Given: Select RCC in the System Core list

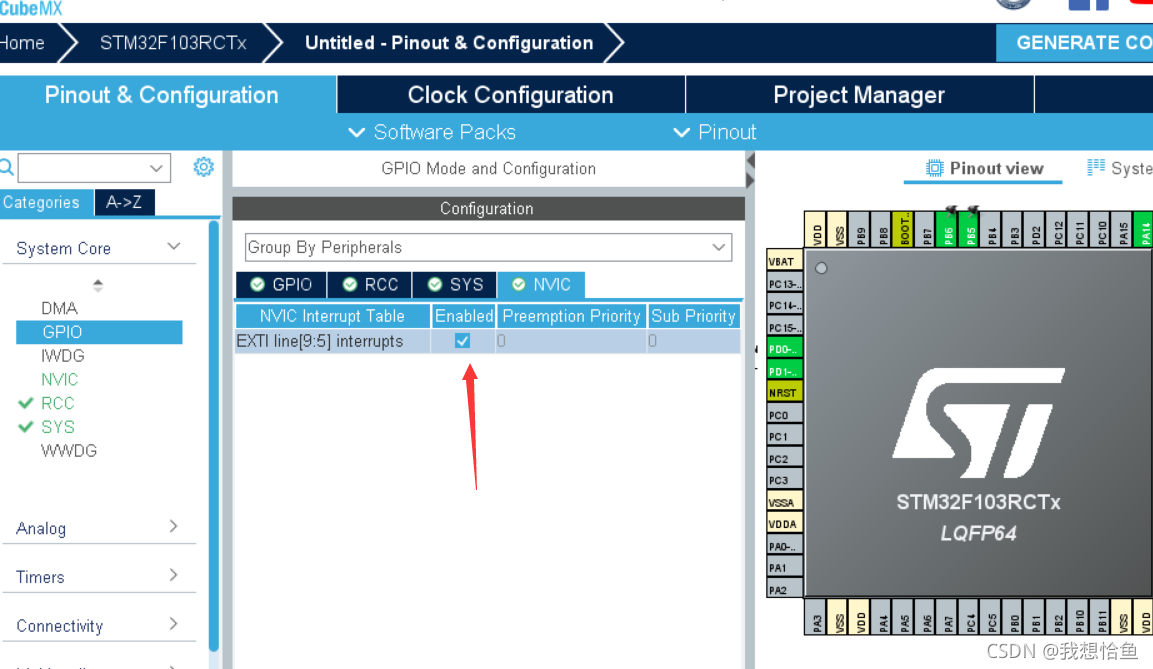Looking at the screenshot, I should 58,403.
